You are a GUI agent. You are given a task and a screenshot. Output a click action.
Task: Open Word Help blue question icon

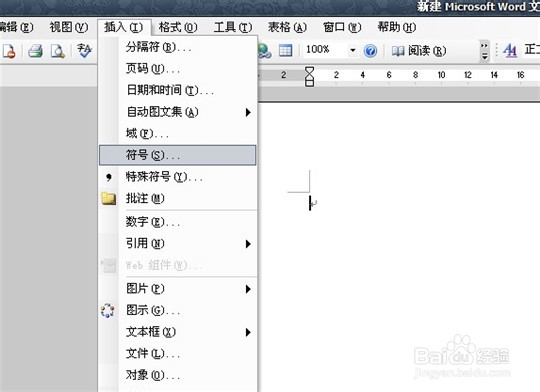click(370, 51)
